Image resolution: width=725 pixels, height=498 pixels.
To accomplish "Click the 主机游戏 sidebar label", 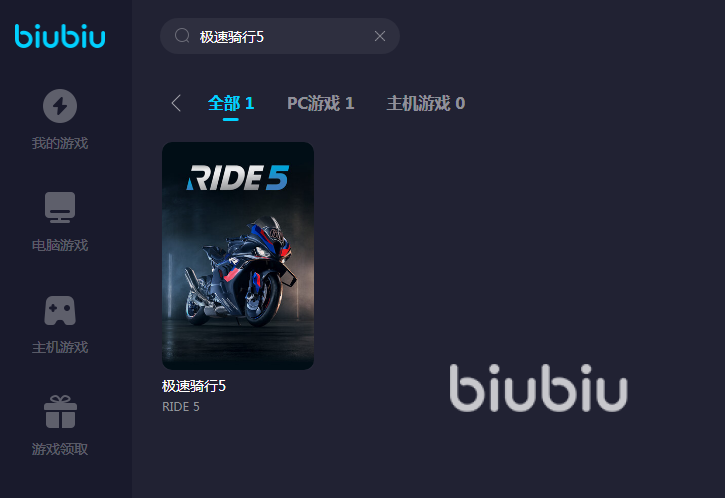I will pos(60,347).
